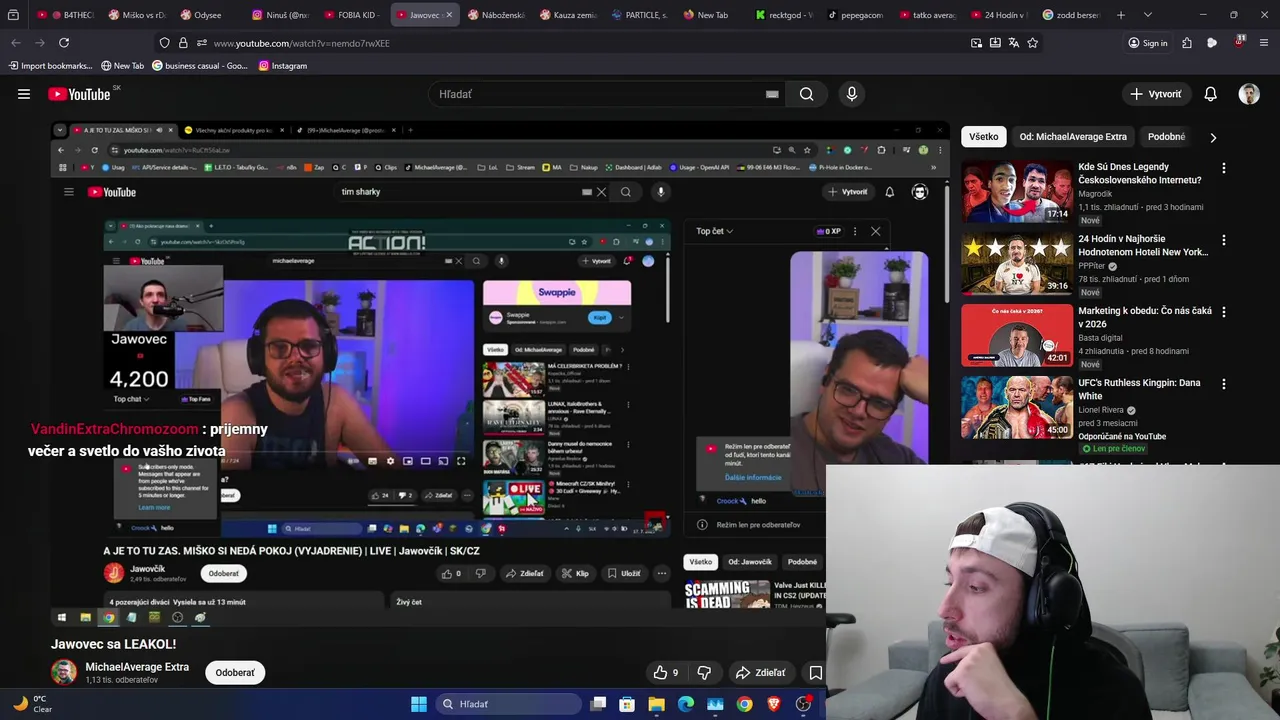This screenshot has height=720, width=1280.
Task: Open options for Marketing k obedu video
Action: pos(1224,312)
